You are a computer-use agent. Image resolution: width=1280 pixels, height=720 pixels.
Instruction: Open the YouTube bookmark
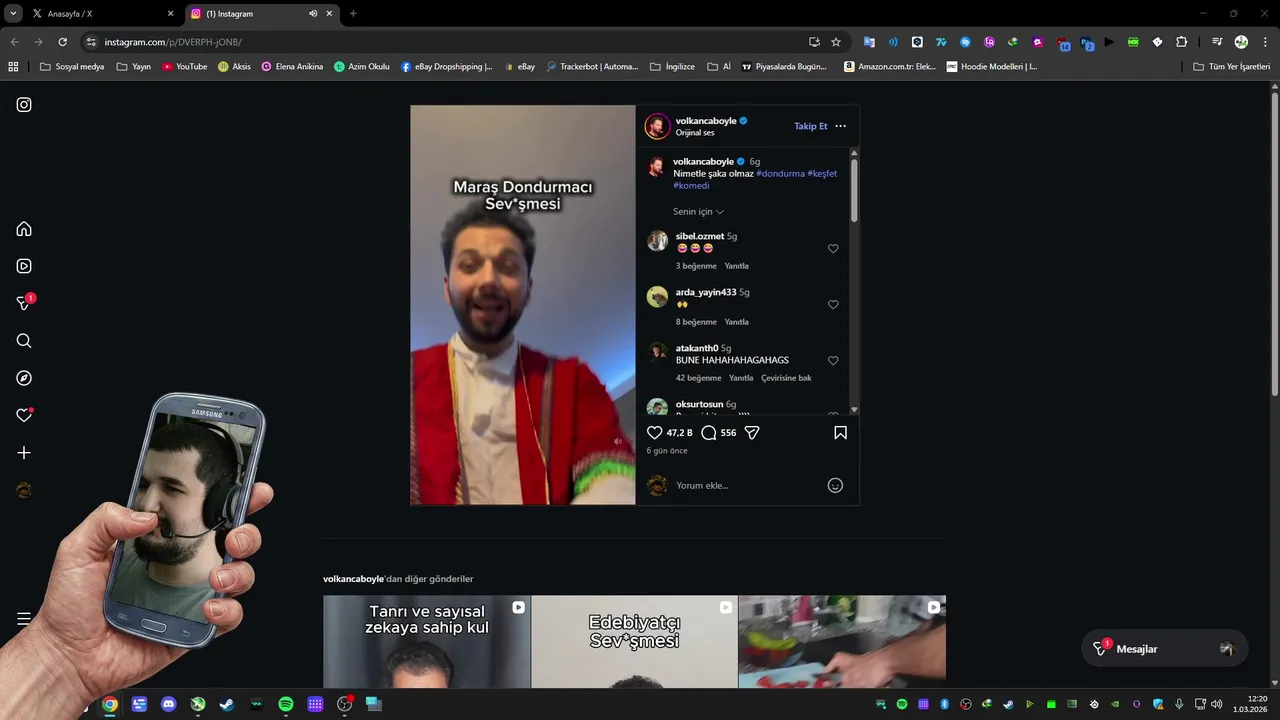[x=185, y=67]
